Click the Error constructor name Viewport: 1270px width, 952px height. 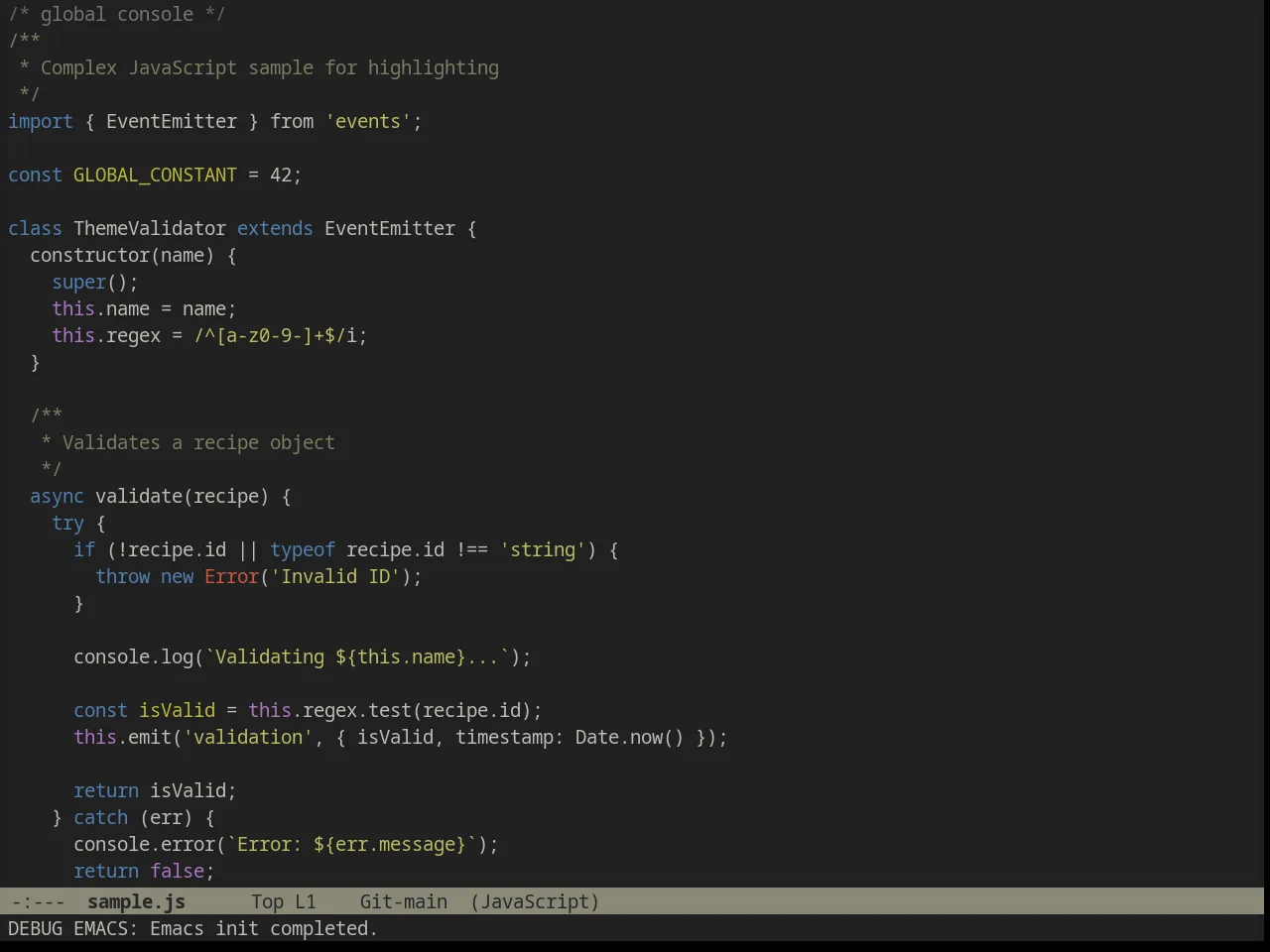pos(231,576)
